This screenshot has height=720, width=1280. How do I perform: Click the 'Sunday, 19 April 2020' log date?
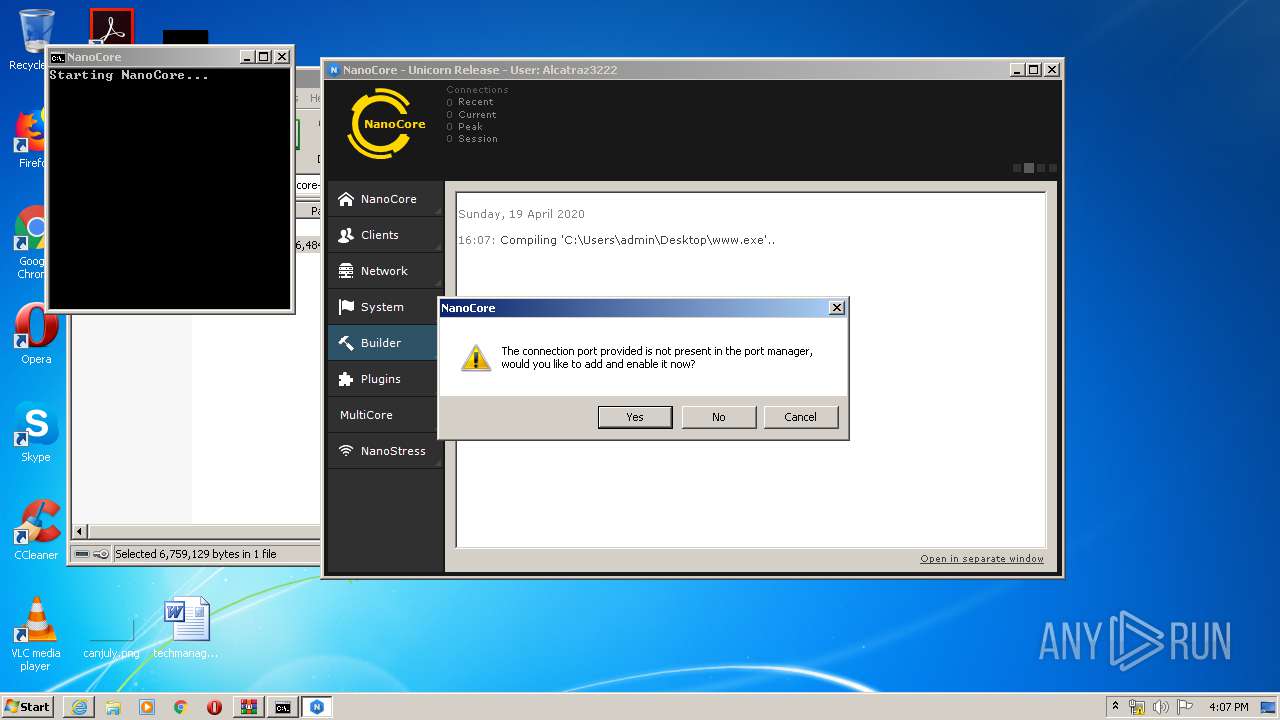(x=521, y=214)
